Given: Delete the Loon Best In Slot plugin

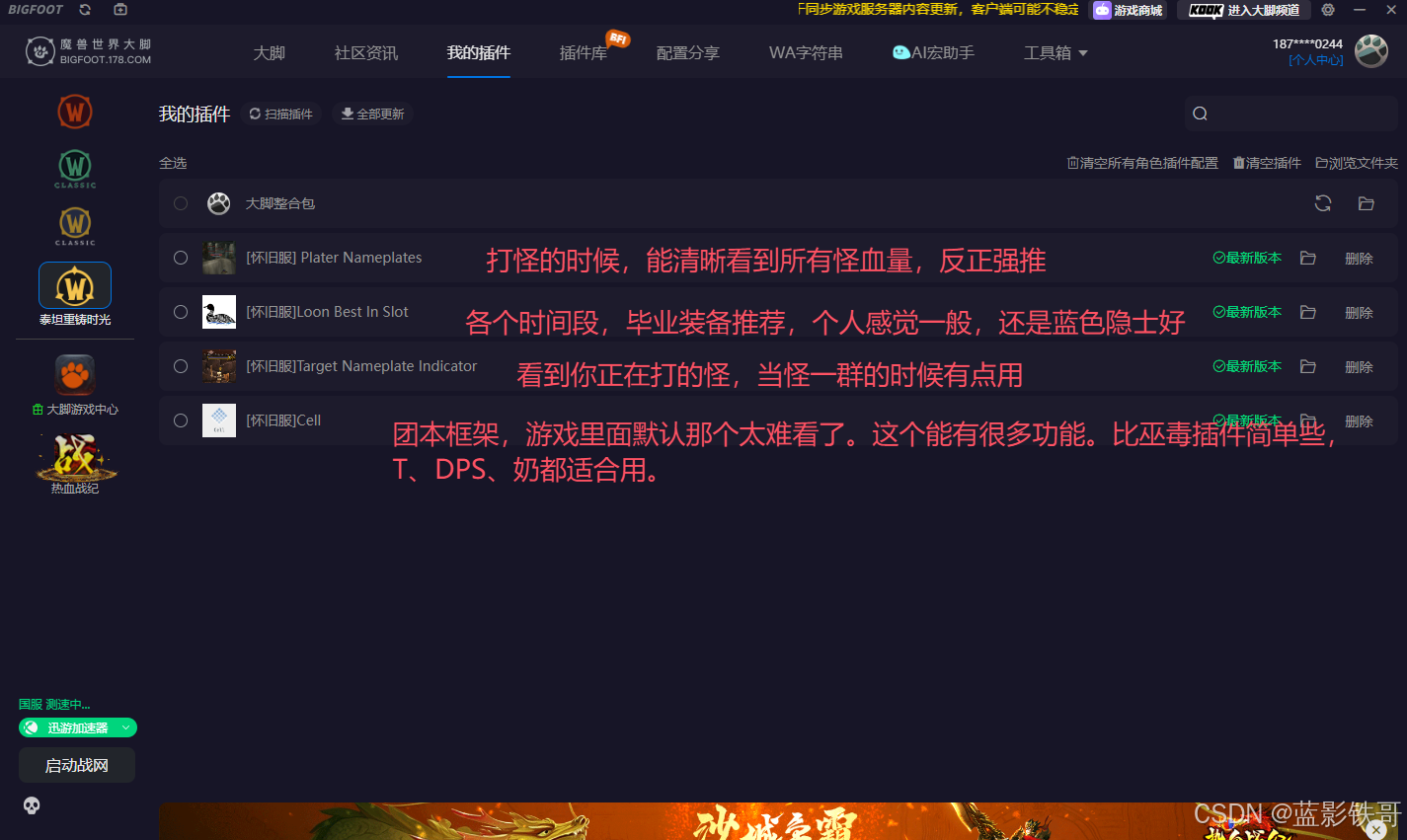Looking at the screenshot, I should click(1359, 313).
